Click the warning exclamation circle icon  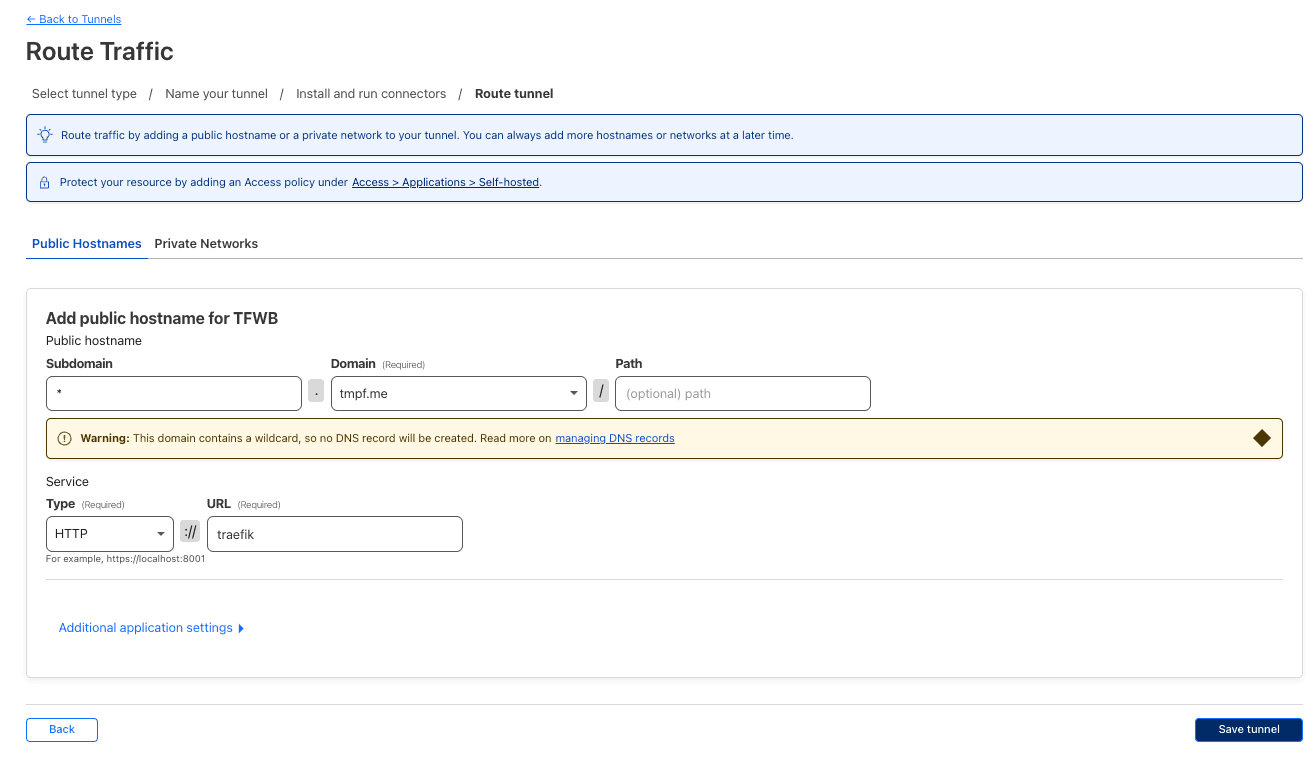[65, 438]
